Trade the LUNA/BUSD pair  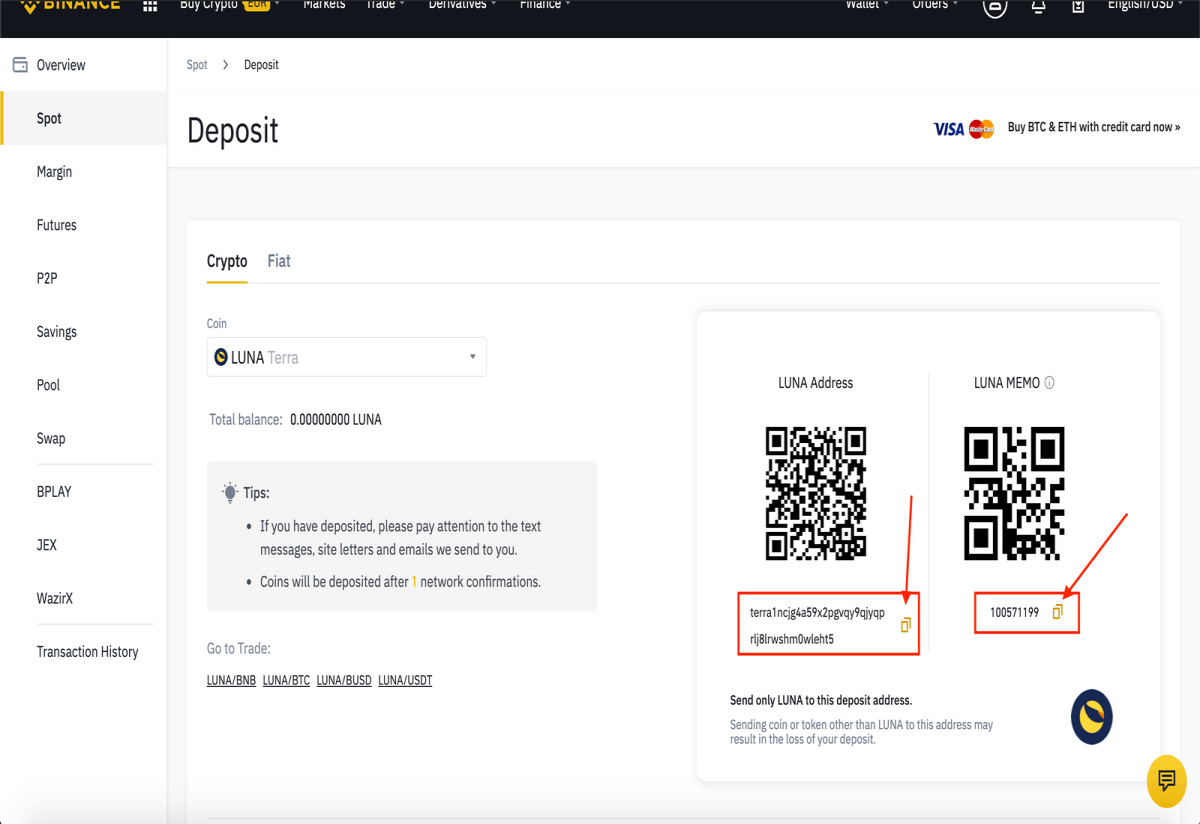344,681
